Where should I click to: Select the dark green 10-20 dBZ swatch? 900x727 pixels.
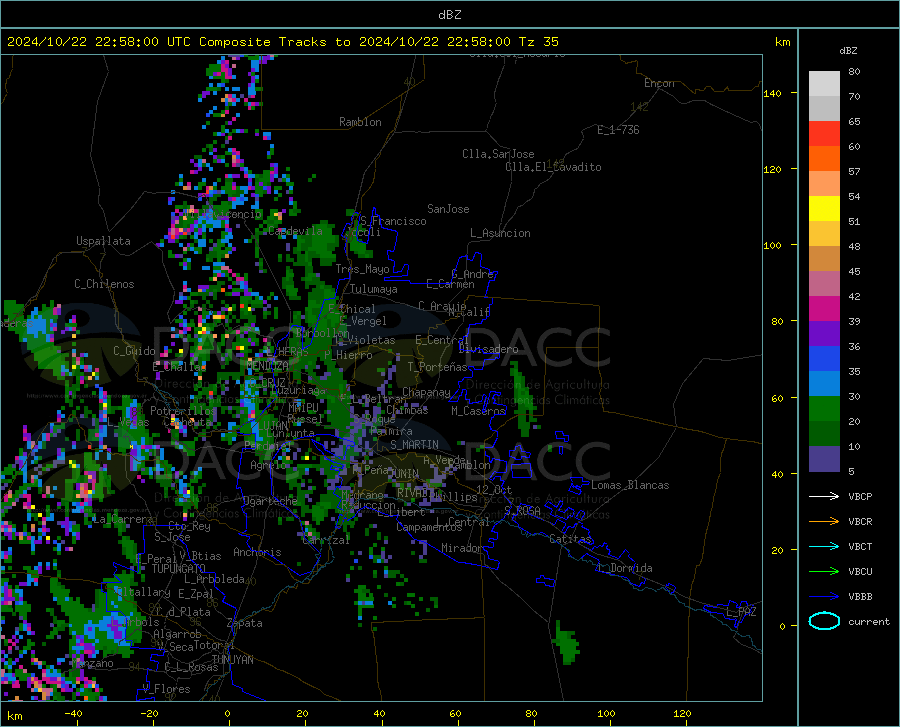[824, 434]
